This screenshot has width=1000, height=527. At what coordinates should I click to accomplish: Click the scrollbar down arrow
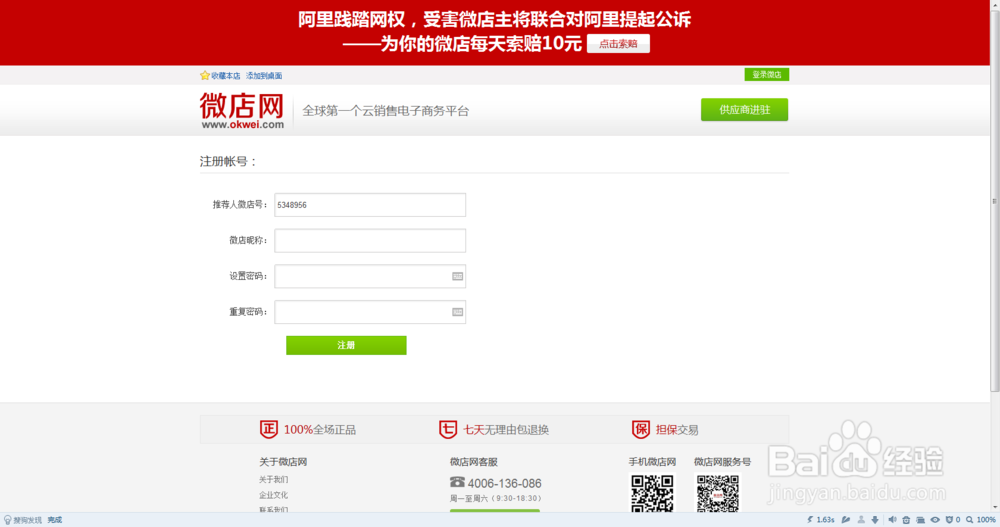(x=994, y=508)
